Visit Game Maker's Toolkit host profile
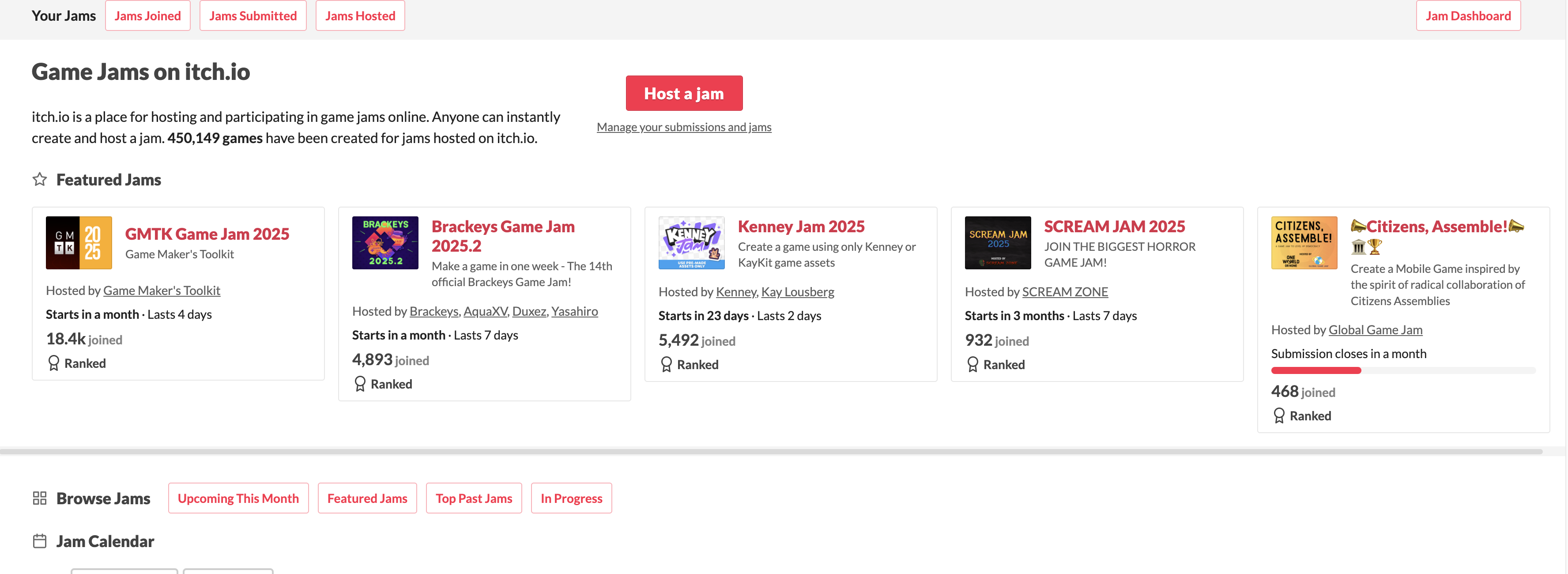The width and height of the screenshot is (1568, 574). (161, 291)
